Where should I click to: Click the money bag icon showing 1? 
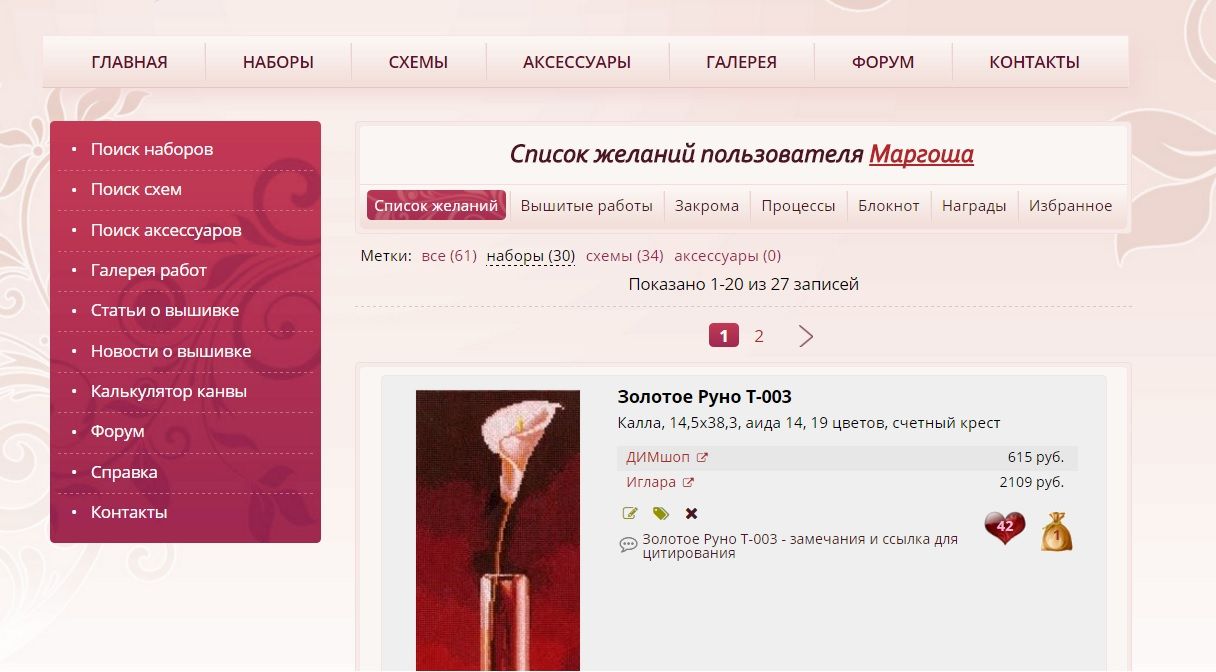coord(1057,532)
